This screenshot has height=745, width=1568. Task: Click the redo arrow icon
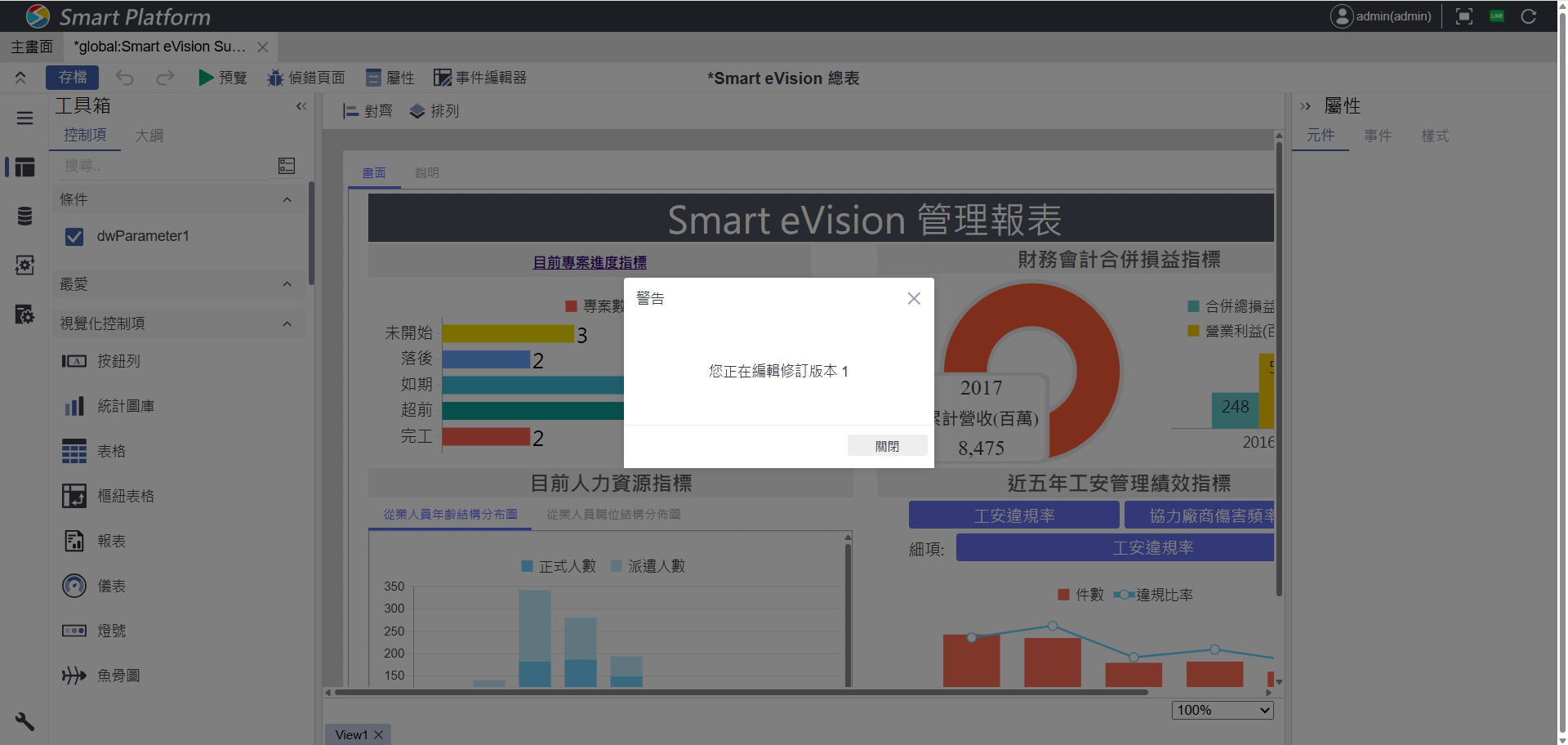coord(165,78)
